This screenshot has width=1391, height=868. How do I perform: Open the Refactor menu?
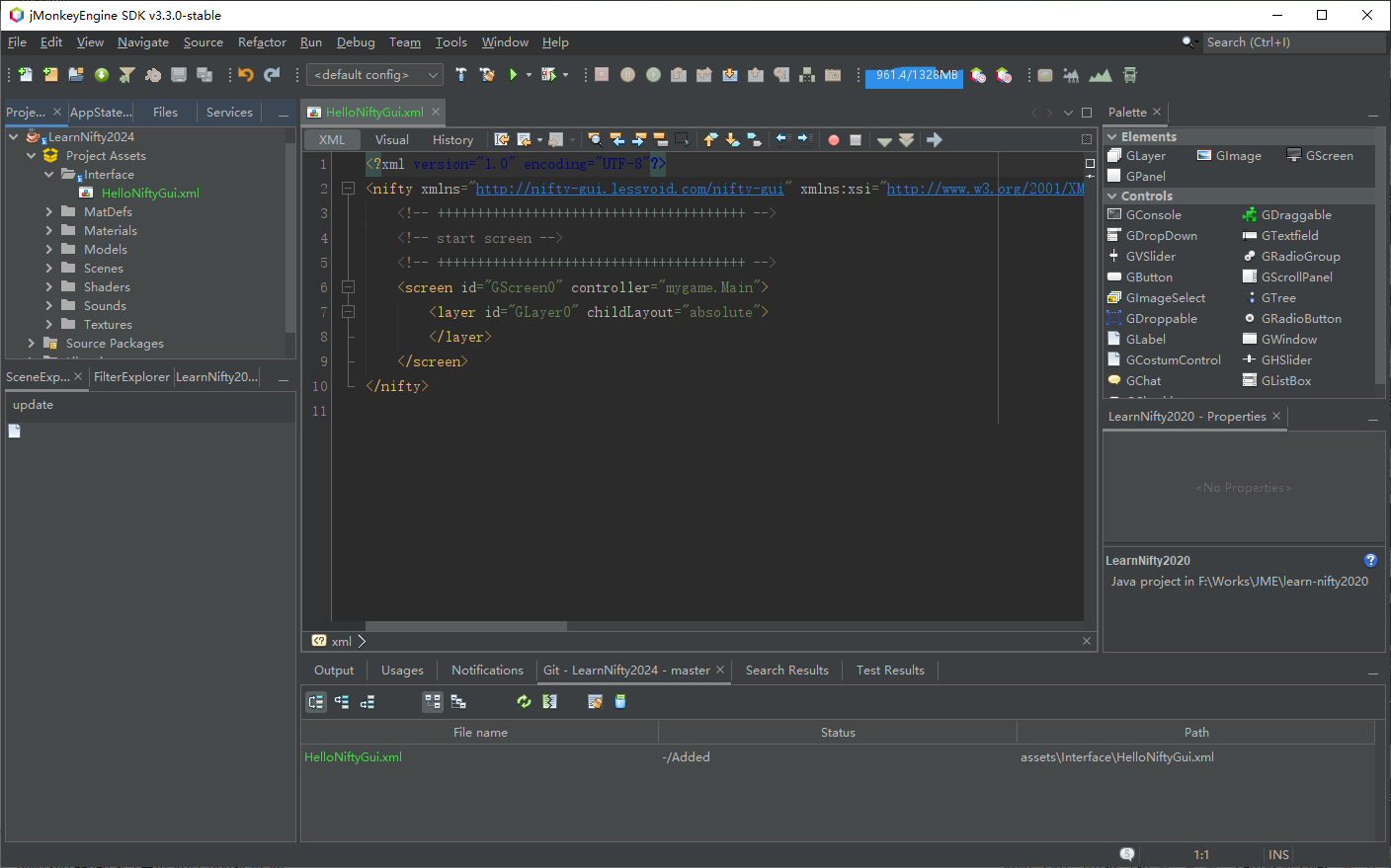coord(262,42)
